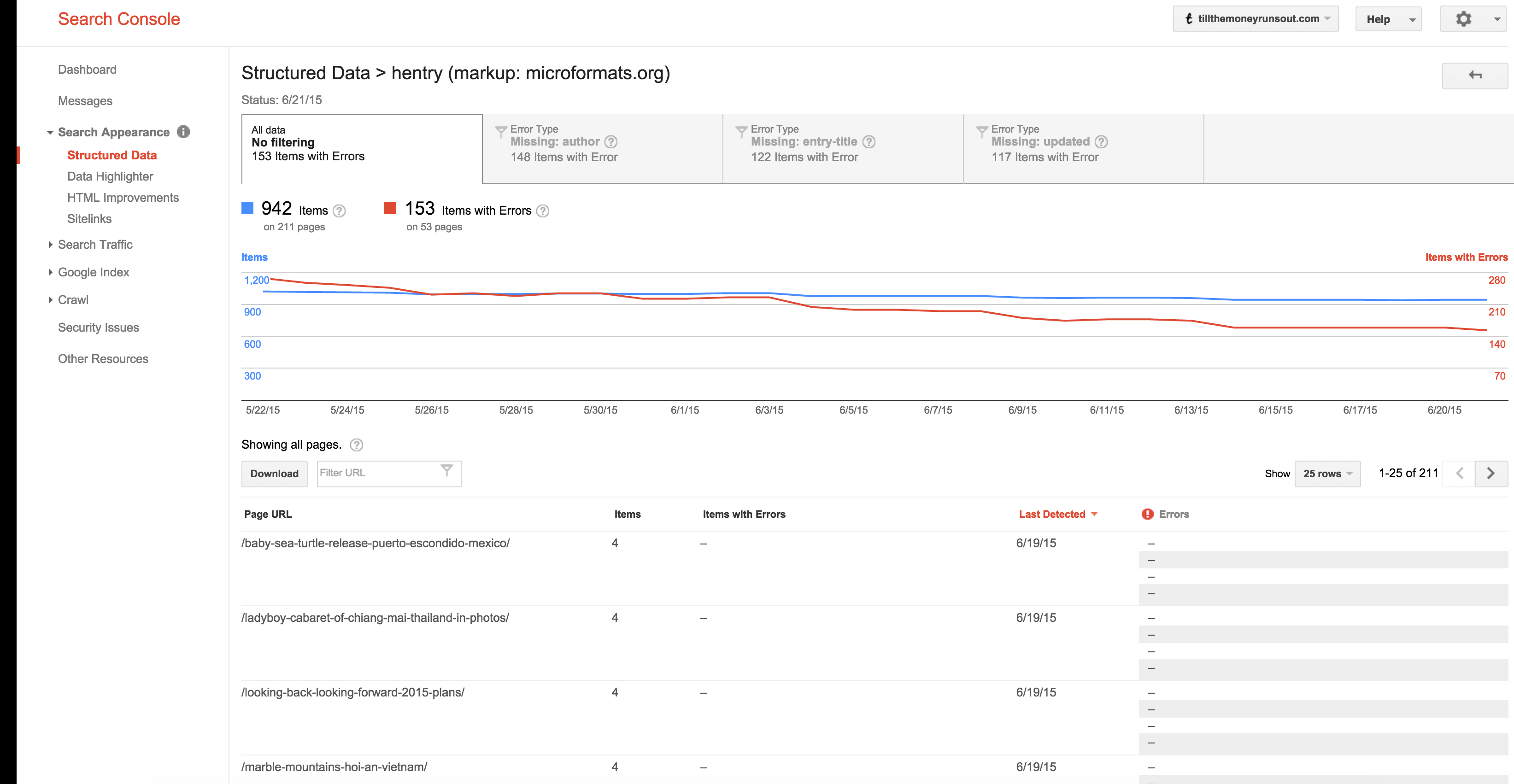Click the Search Console logo link
1514x784 pixels.
tap(119, 19)
